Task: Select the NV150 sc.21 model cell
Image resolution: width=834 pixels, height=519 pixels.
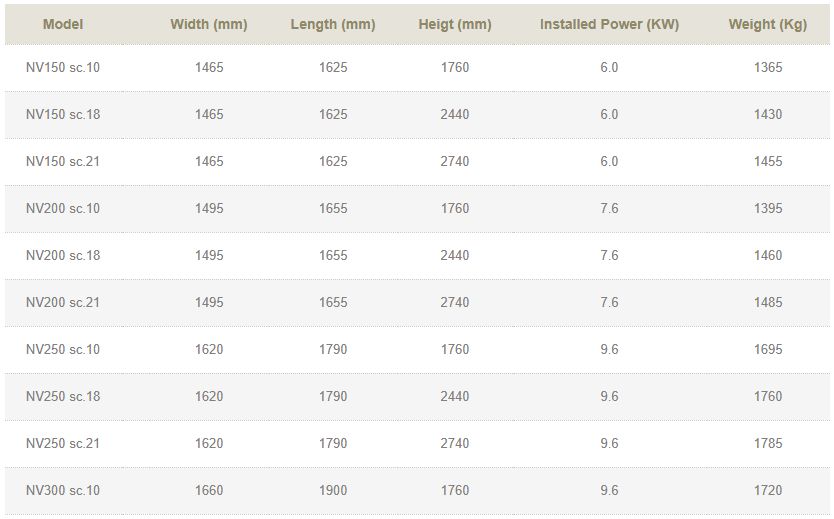Action: click(63, 162)
